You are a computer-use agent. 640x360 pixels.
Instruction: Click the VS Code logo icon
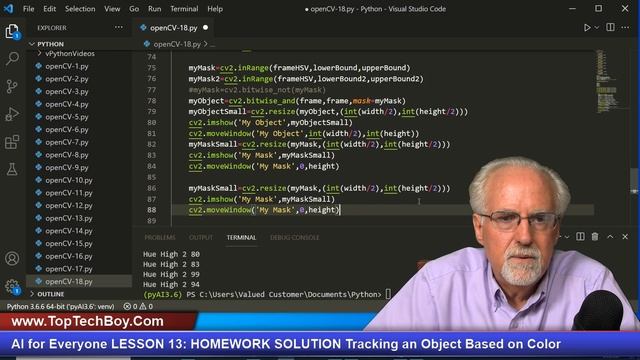(x=8, y=9)
